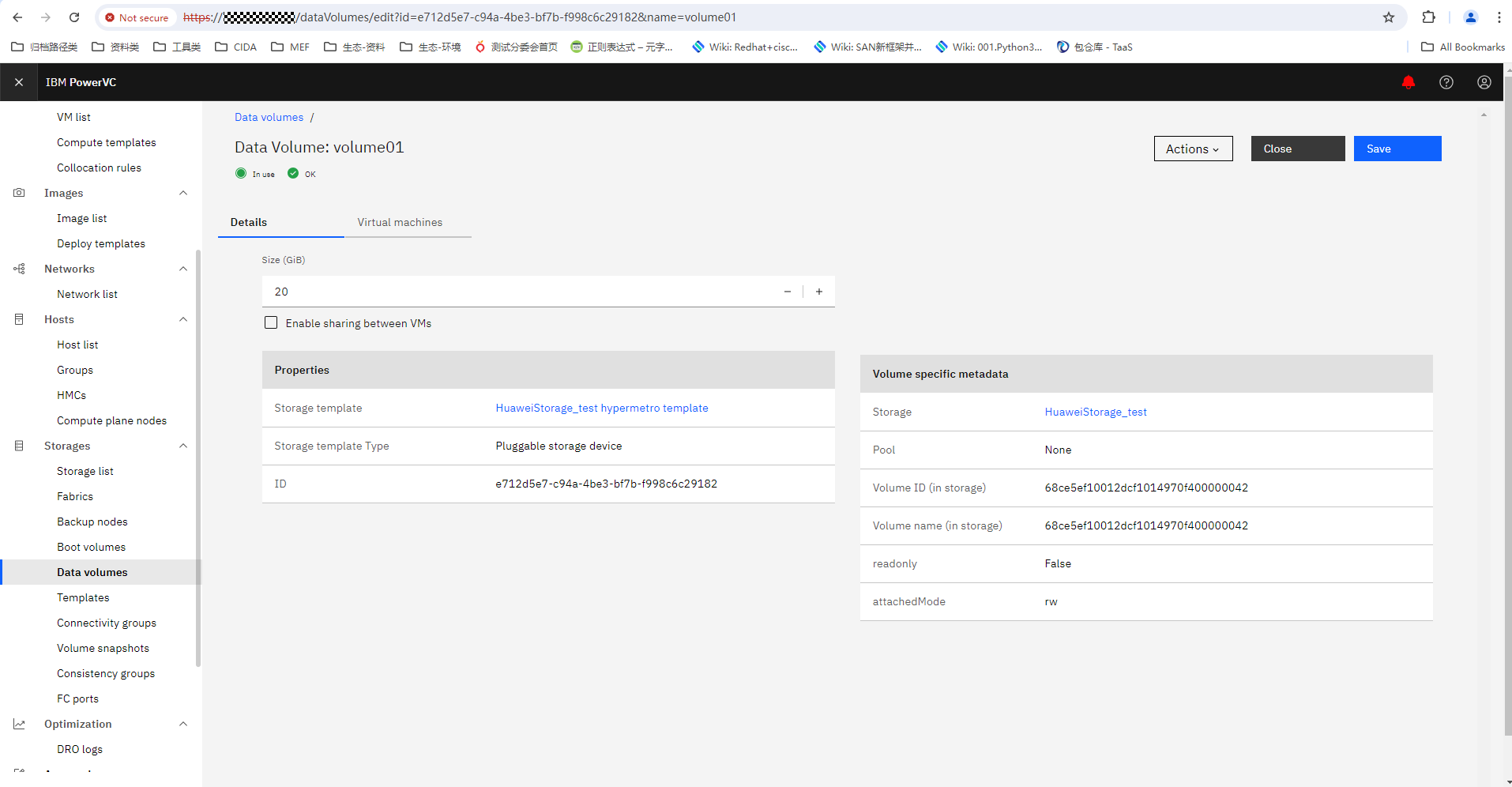Open Volume snapshots in sidebar
Screen dimensions: 1512x787
[103, 648]
